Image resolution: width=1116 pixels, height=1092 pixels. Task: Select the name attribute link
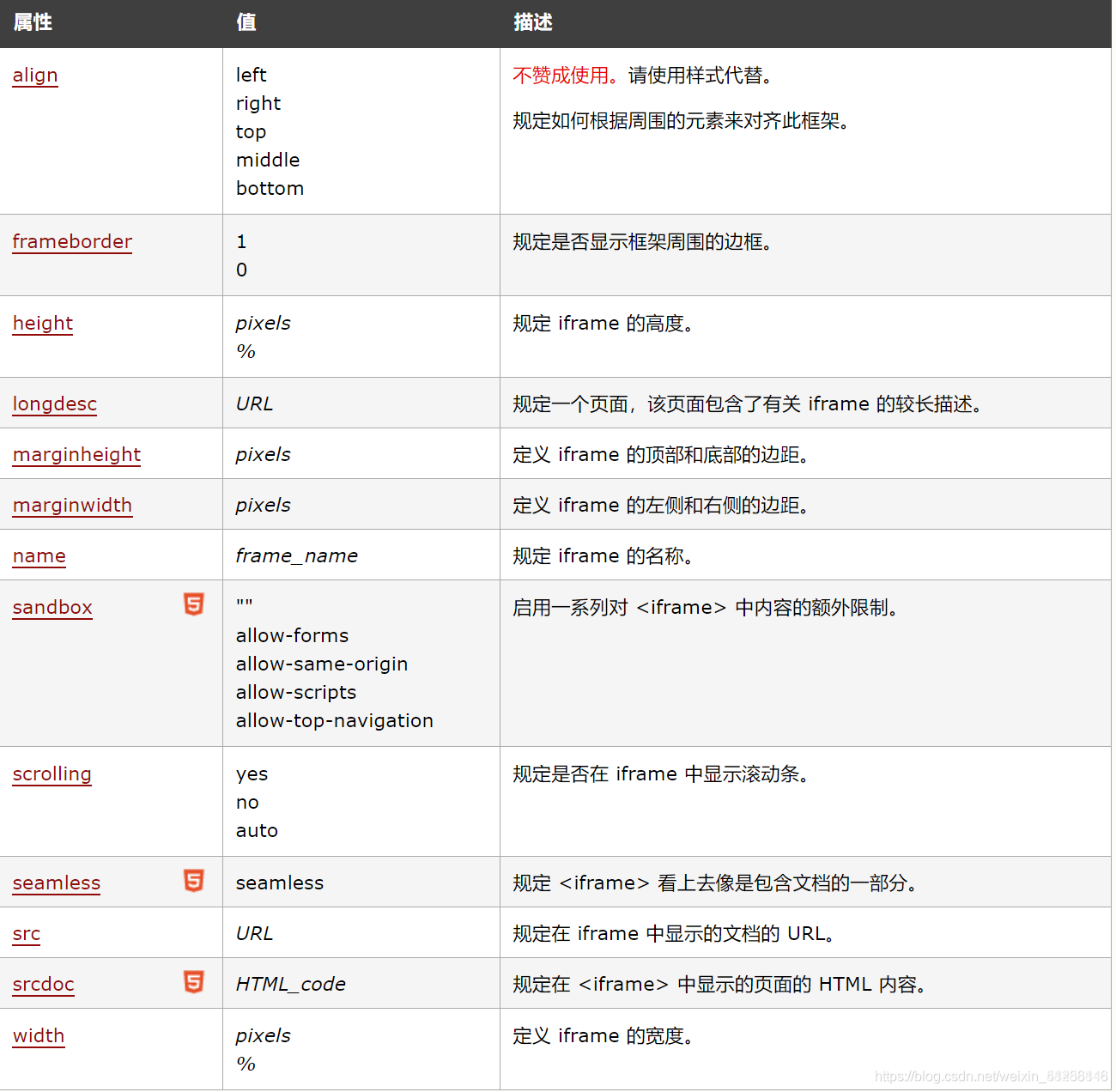point(39,556)
